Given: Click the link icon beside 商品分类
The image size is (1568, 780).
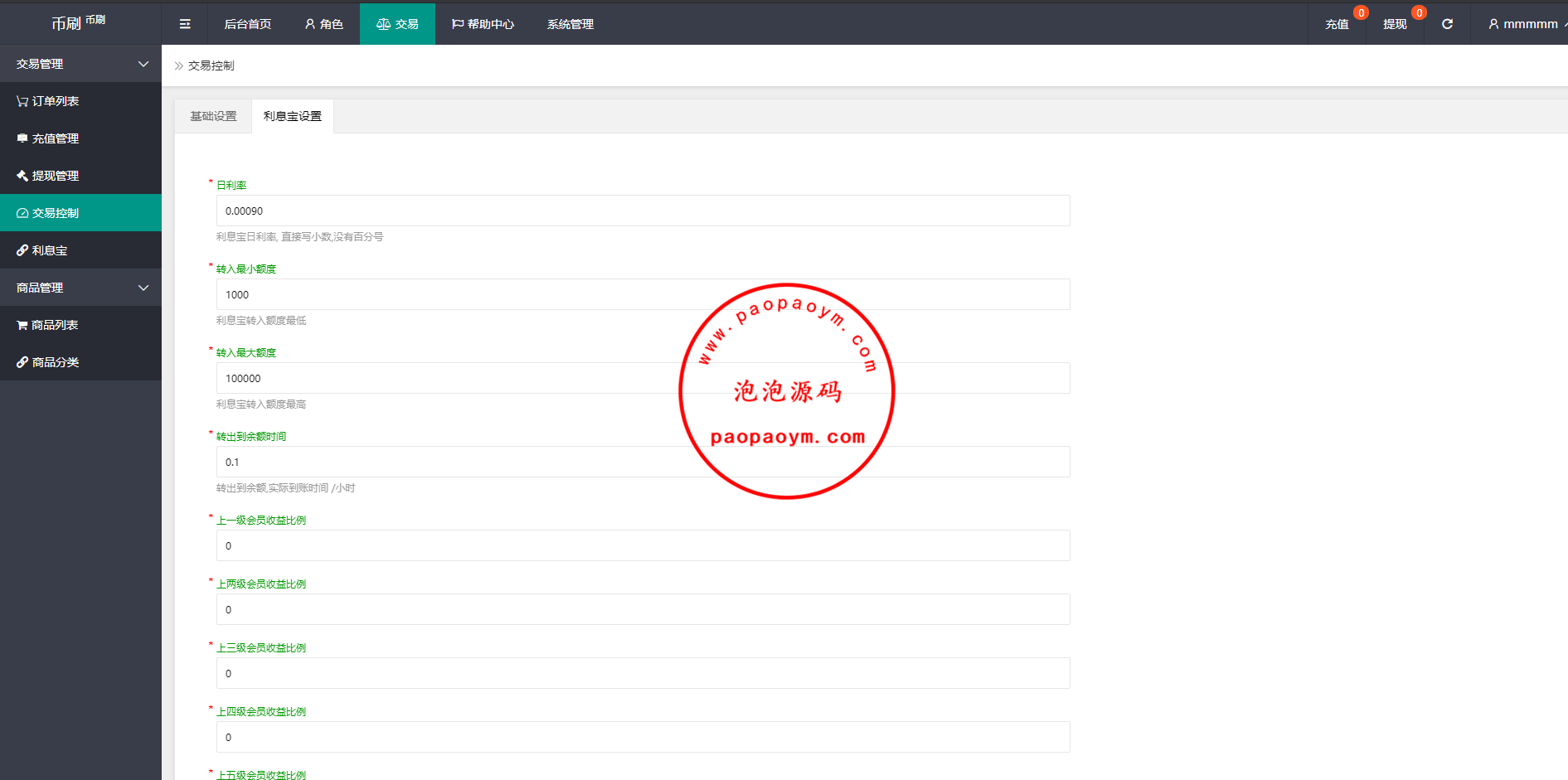Looking at the screenshot, I should click(22, 362).
